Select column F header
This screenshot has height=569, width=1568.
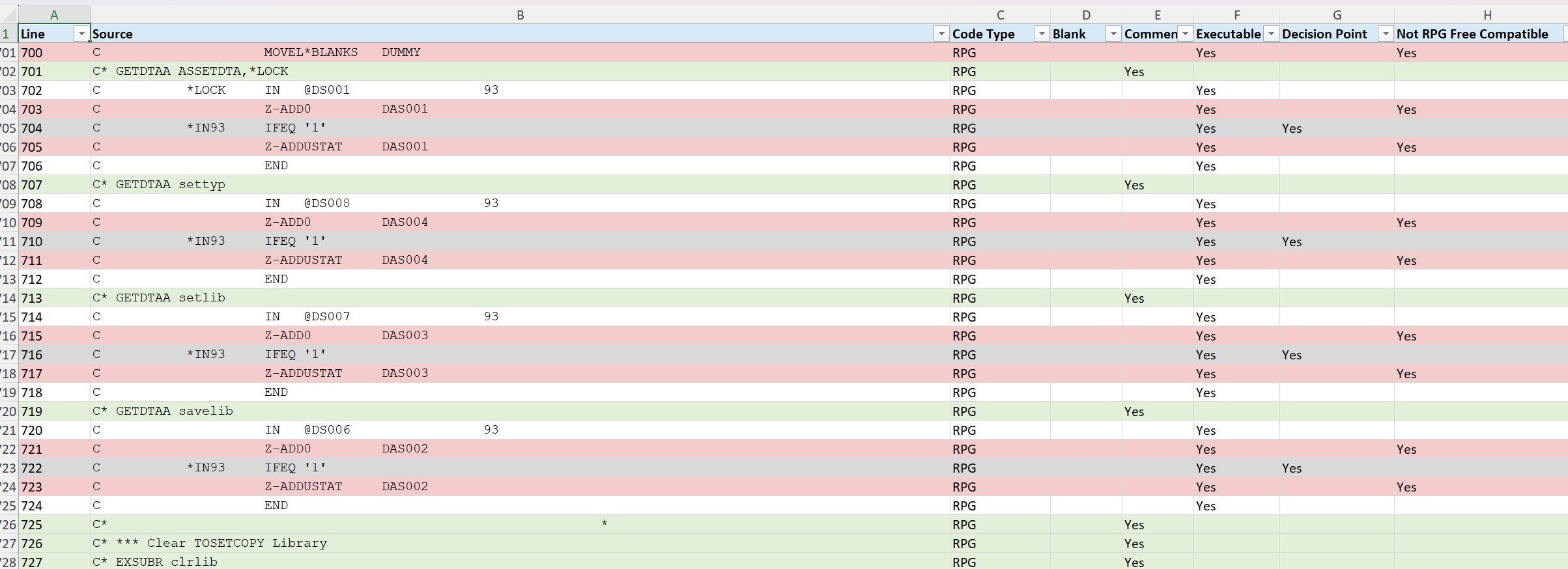[x=1236, y=15]
